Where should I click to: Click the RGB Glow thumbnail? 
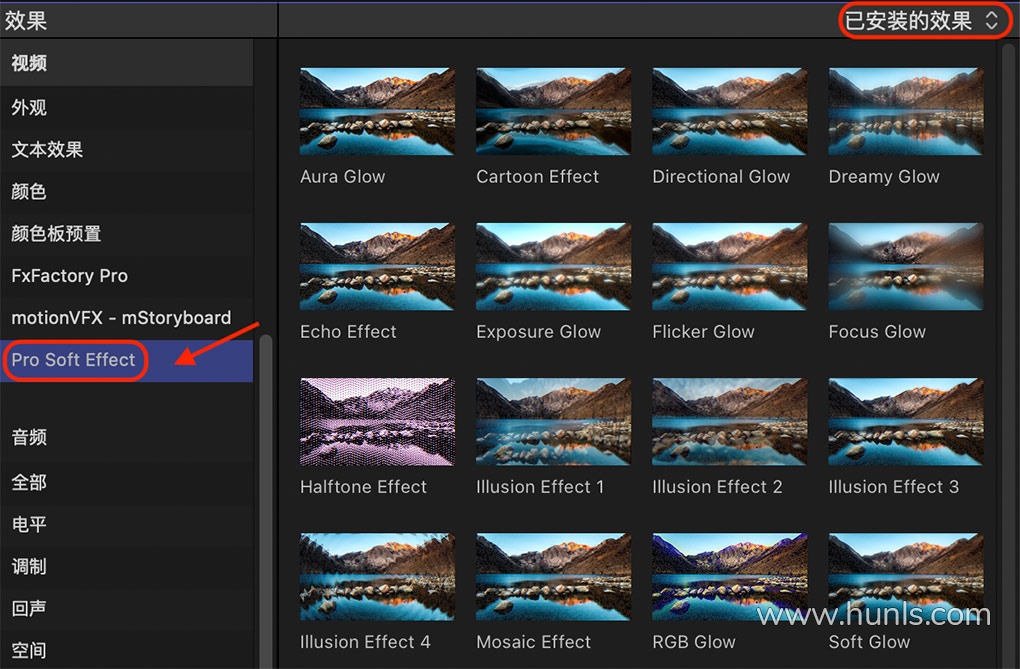point(730,577)
